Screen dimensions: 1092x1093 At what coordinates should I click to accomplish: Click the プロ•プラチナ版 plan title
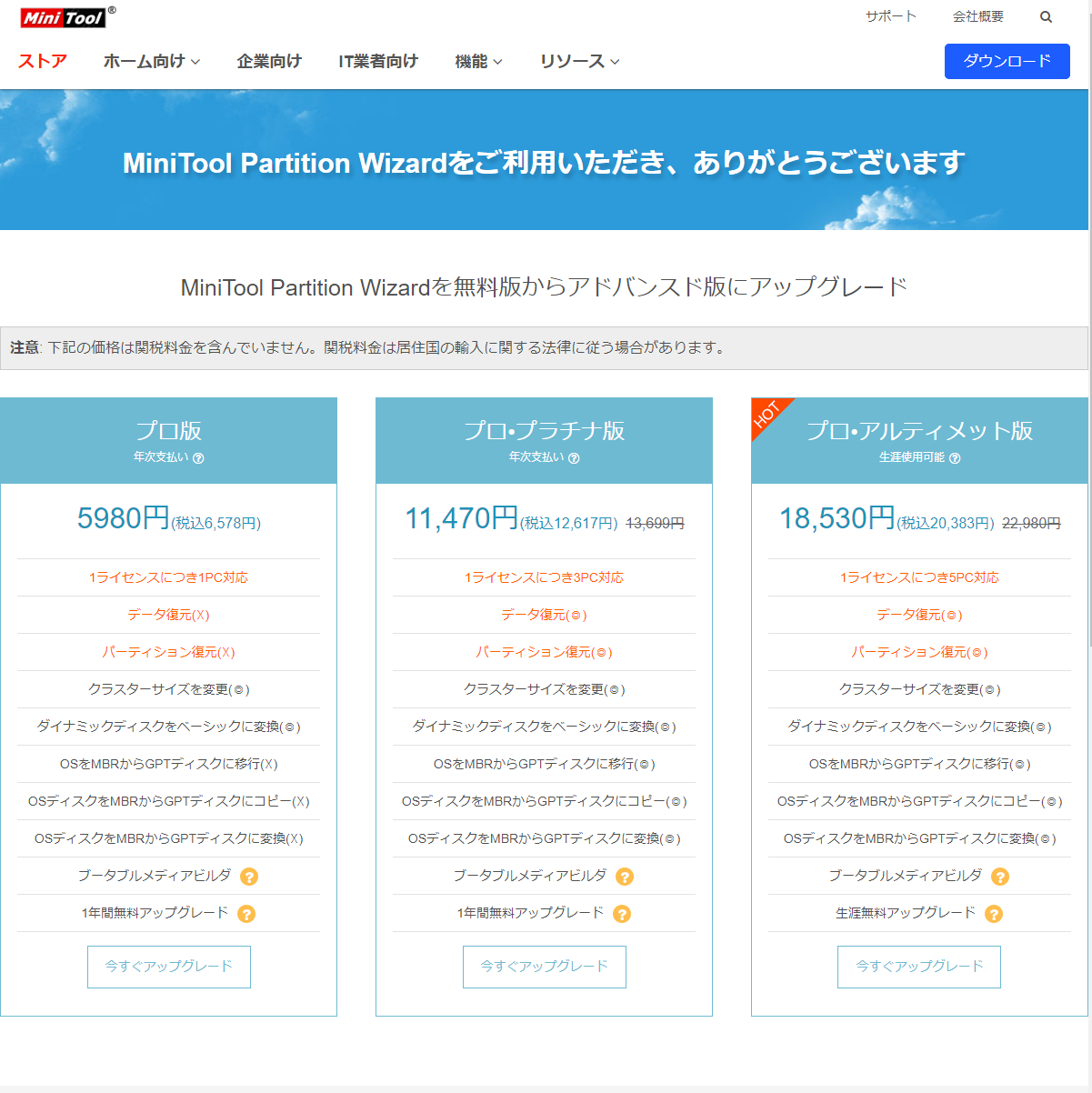tap(545, 430)
